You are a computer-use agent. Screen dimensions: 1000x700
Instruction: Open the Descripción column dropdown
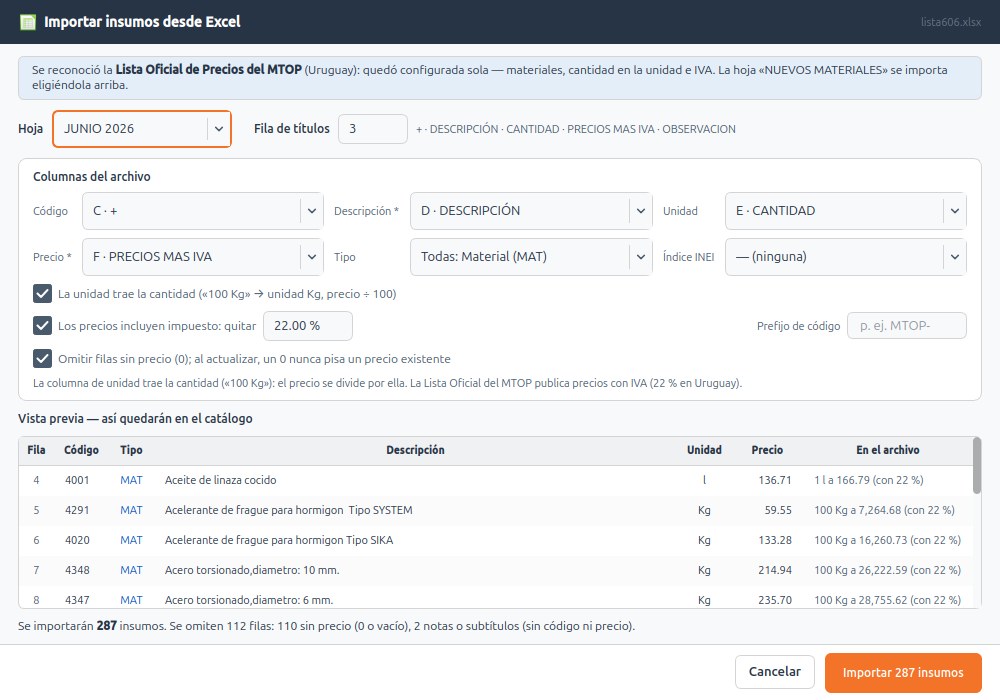pyautogui.click(x=531, y=211)
